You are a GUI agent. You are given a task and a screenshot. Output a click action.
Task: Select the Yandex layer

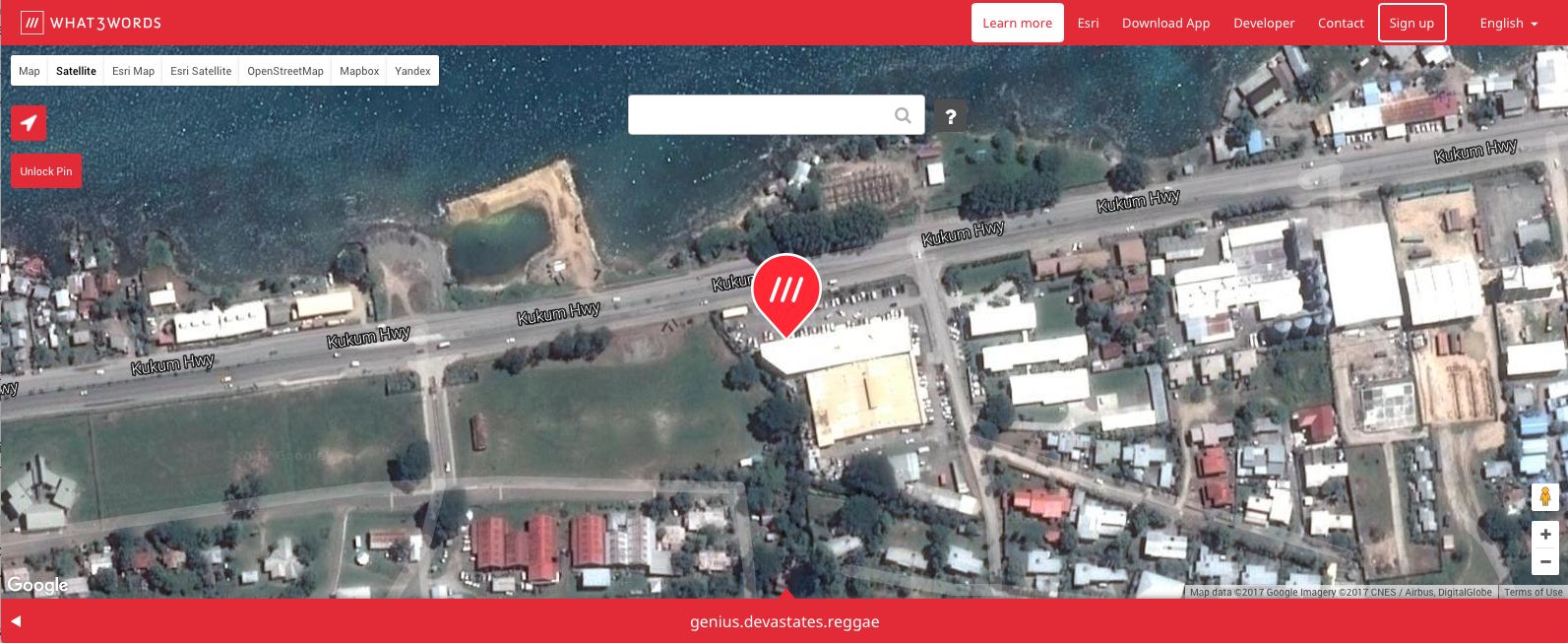pos(412,71)
